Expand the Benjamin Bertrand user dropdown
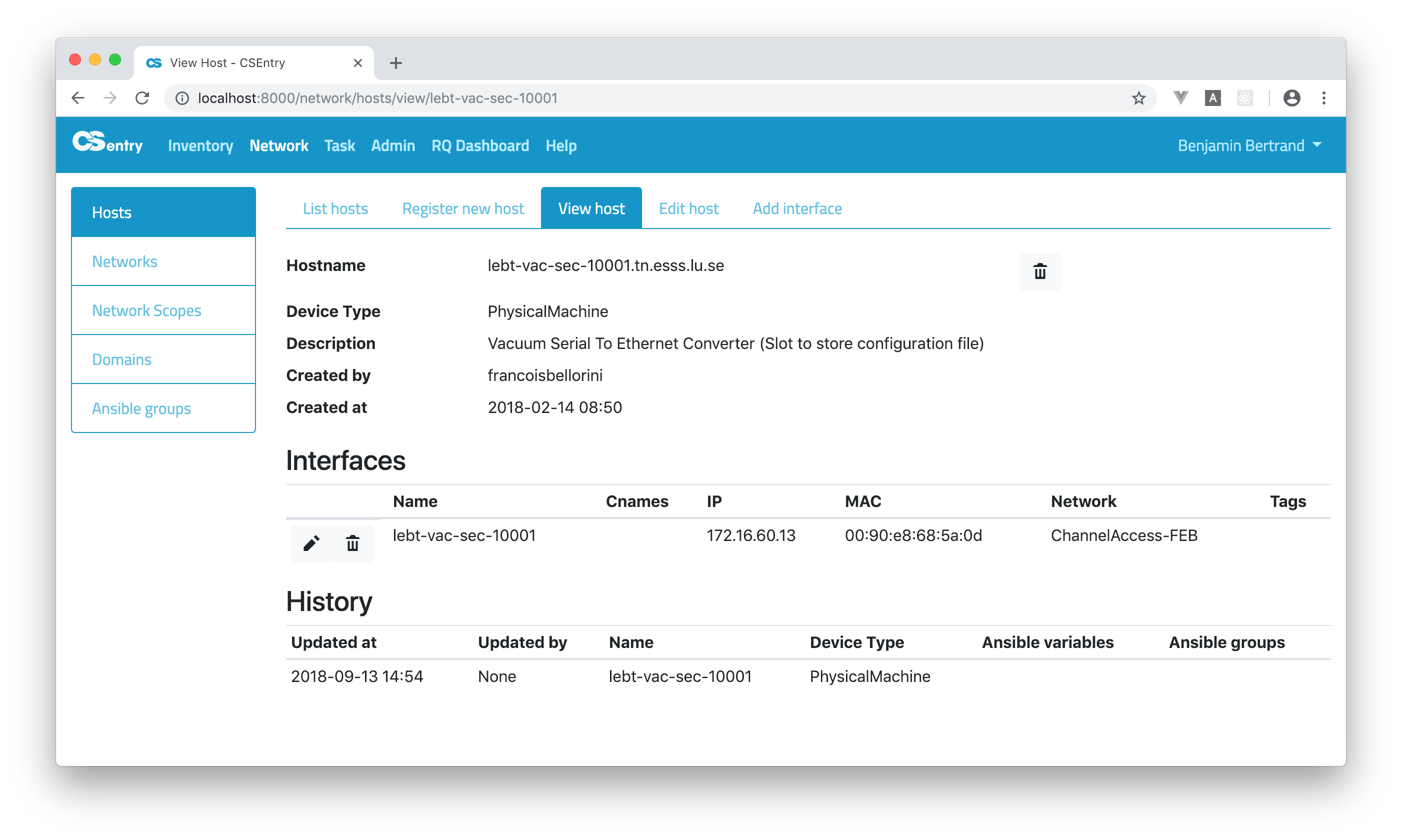 coord(1249,145)
